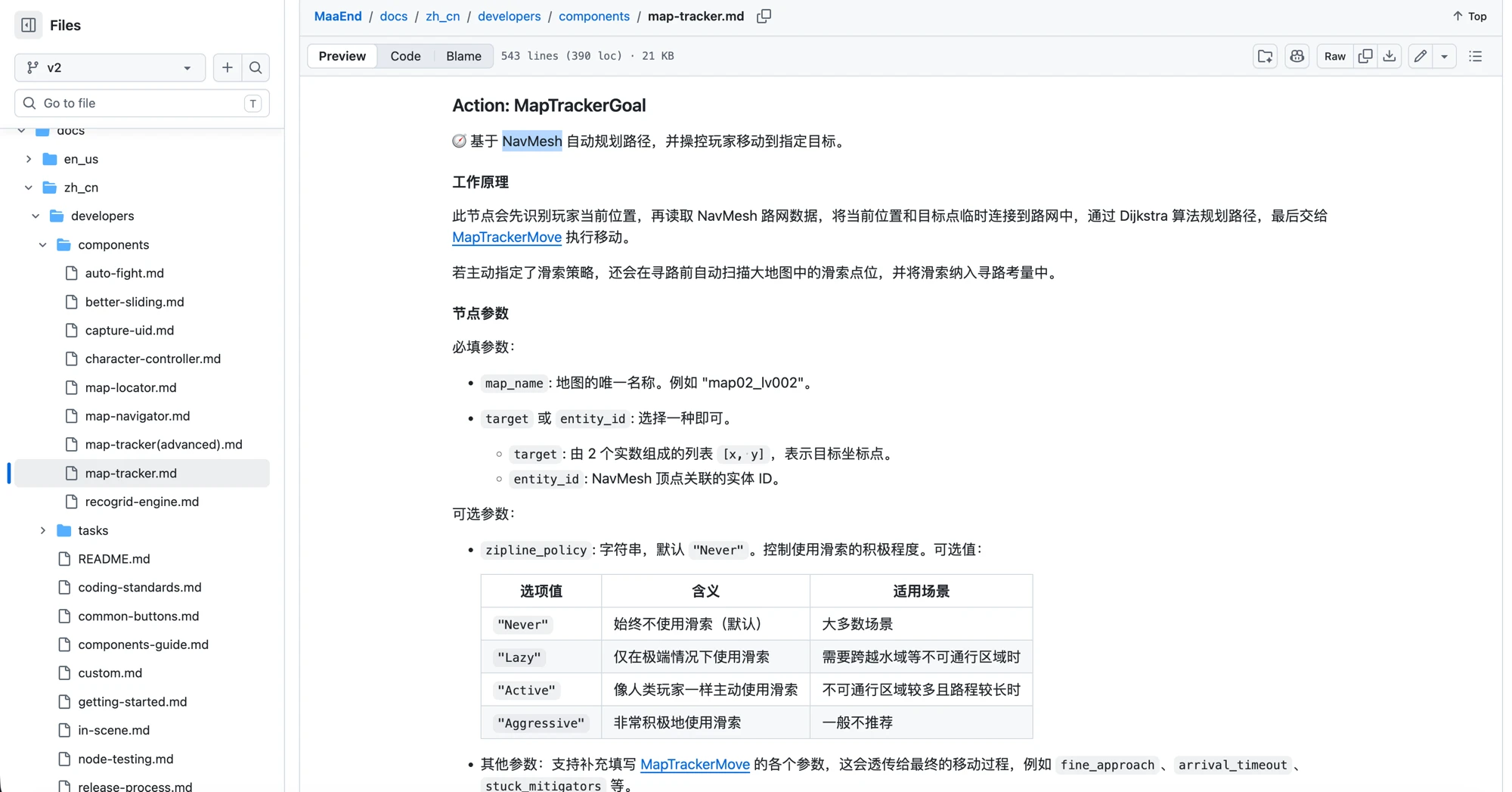Download the raw file
The image size is (1512, 792).
[1390, 56]
